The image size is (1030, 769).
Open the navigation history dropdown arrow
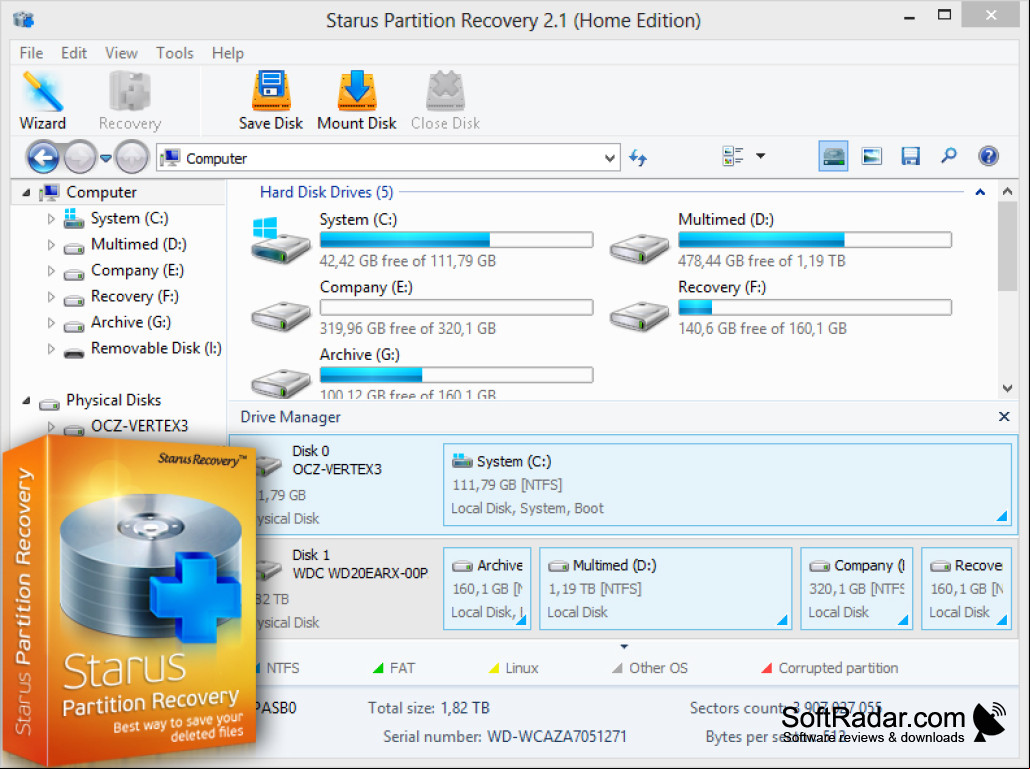pyautogui.click(x=106, y=158)
